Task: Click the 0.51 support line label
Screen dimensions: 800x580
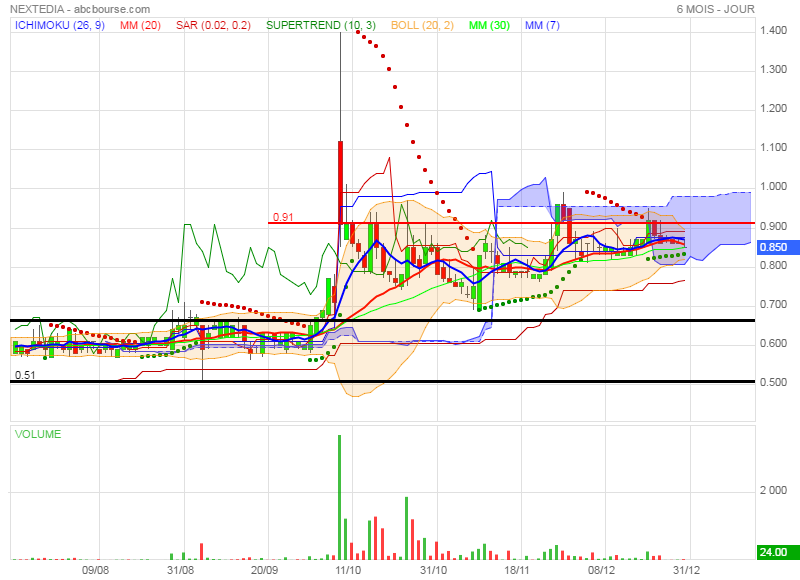Action: pos(25,375)
